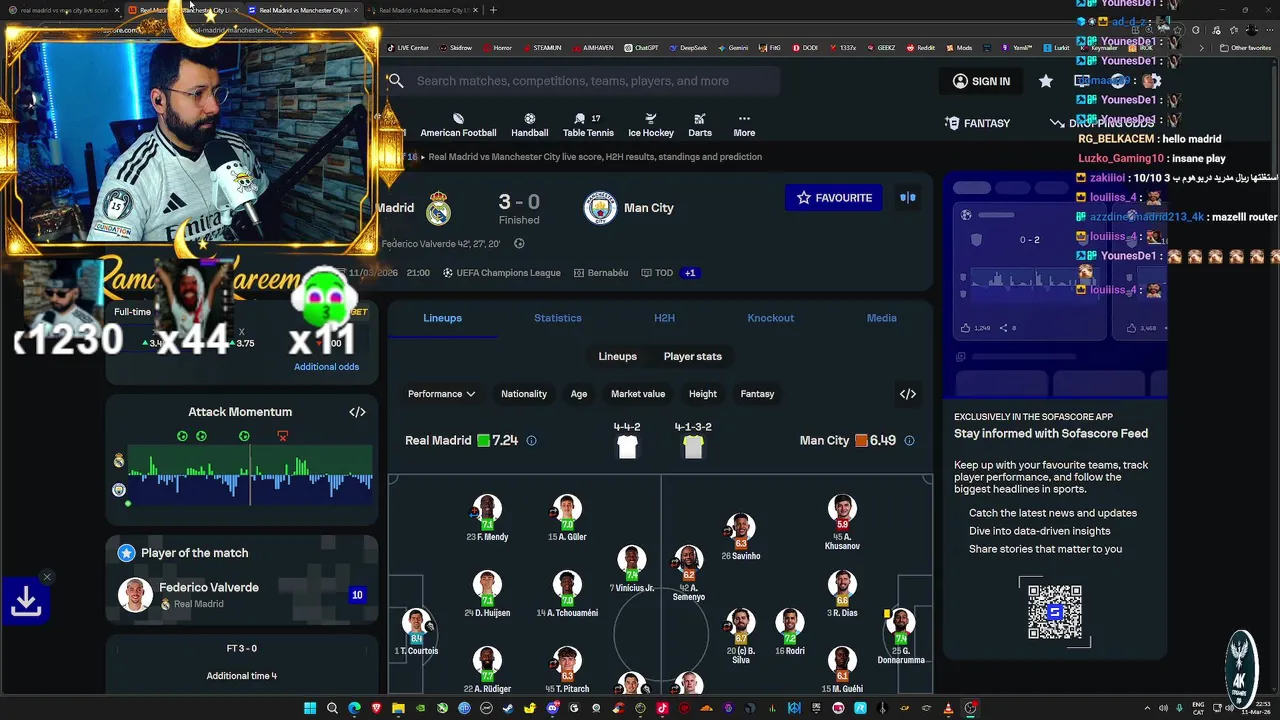Image resolution: width=1280 pixels, height=720 pixels.
Task: Click Man City's 4-1-3-2 formation shirt
Action: point(693,447)
